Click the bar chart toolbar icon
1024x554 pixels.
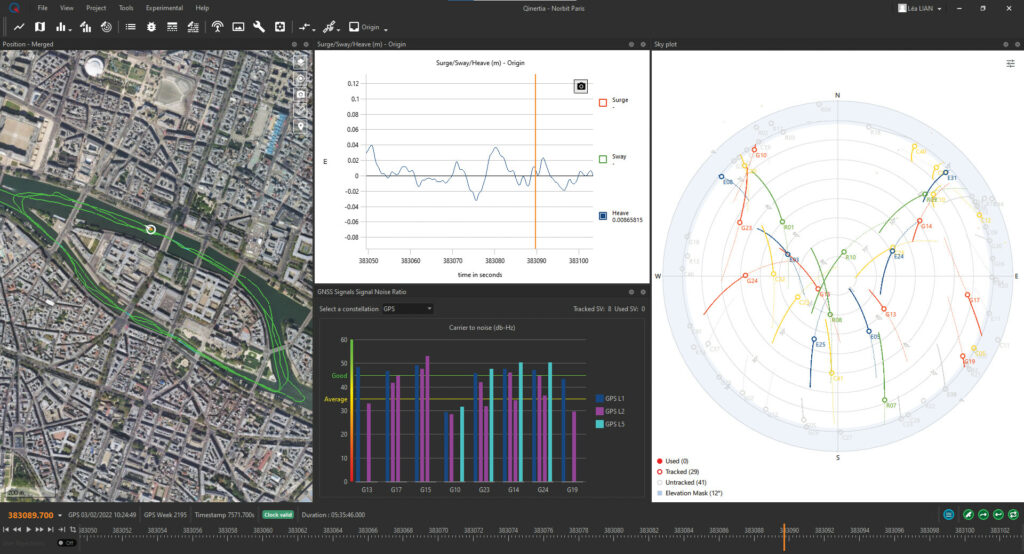tap(61, 27)
